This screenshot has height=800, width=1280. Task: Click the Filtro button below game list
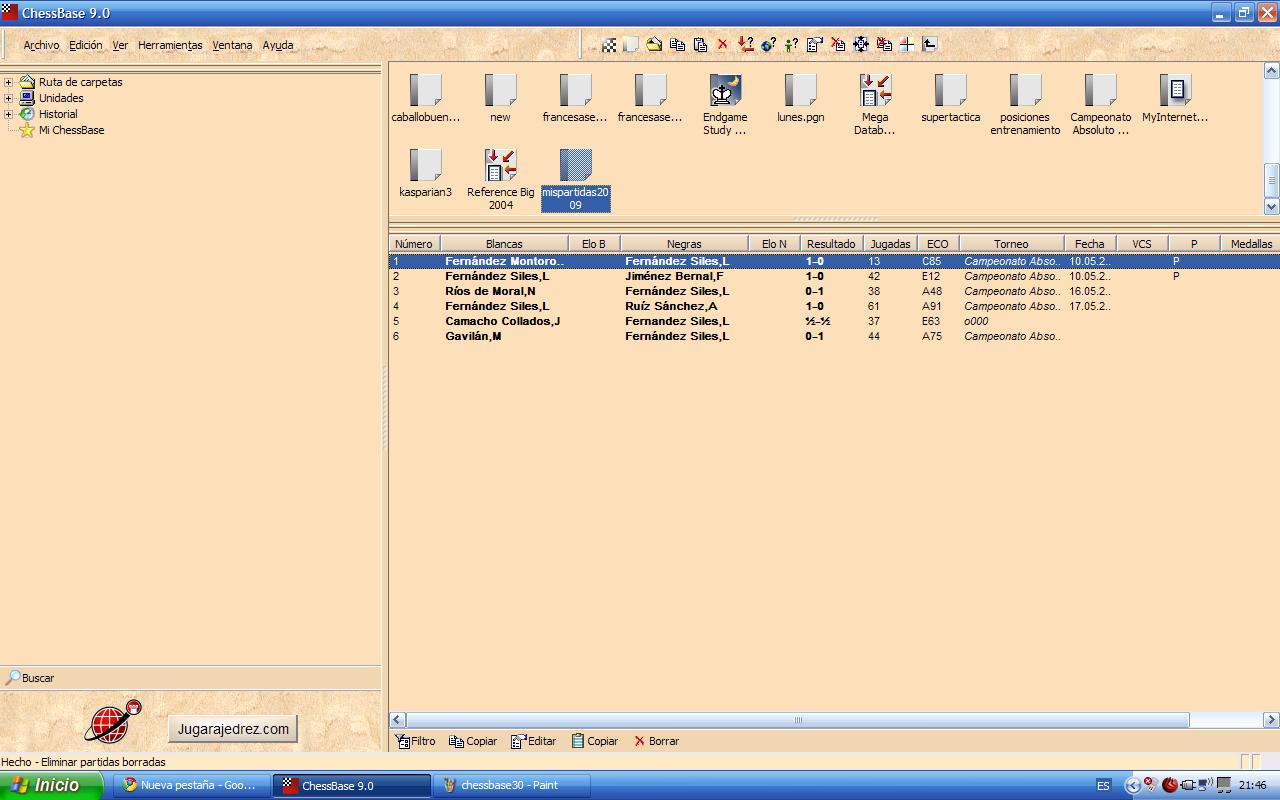click(415, 741)
